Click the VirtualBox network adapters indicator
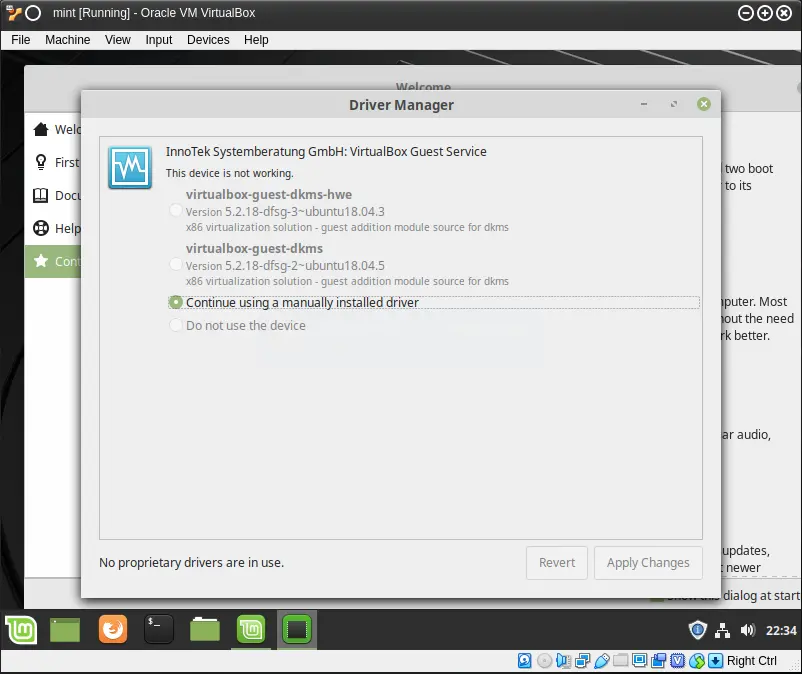The width and height of the screenshot is (802, 674). click(x=582, y=661)
